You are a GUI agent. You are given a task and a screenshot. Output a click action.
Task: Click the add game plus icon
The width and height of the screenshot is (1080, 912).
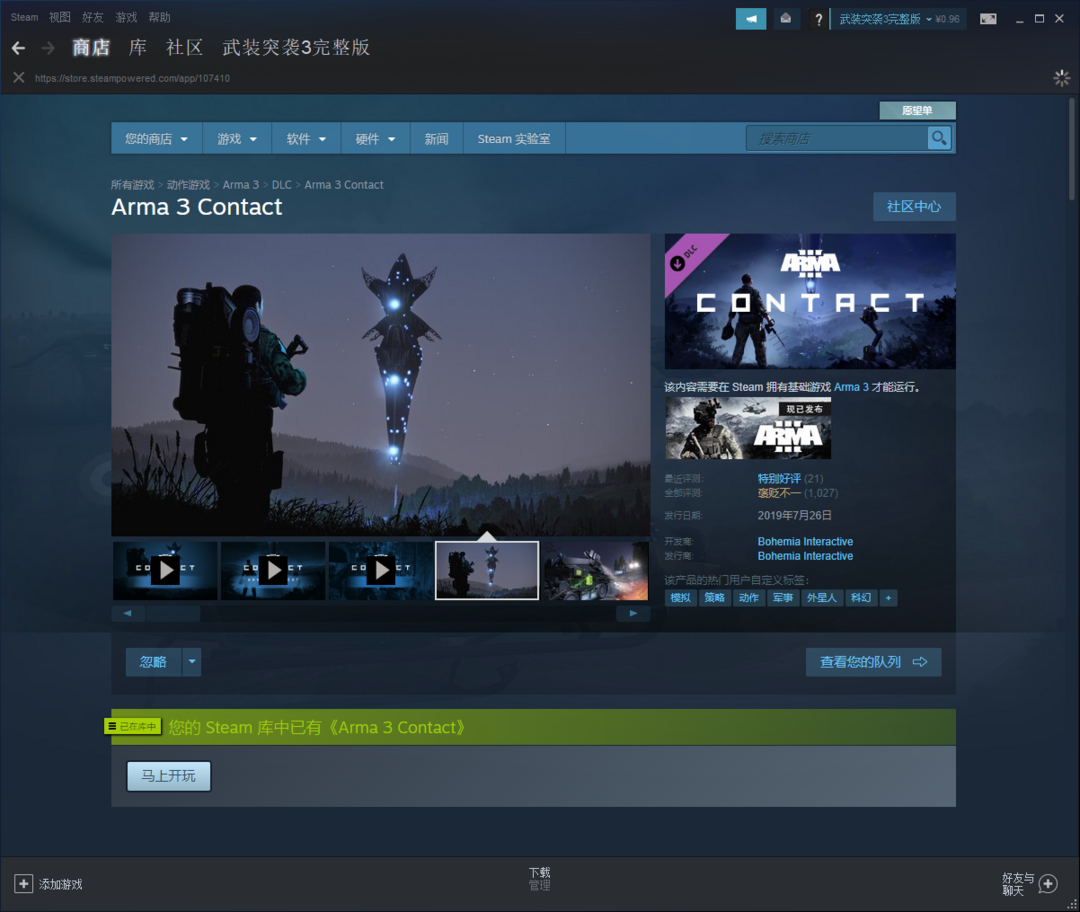(23, 884)
